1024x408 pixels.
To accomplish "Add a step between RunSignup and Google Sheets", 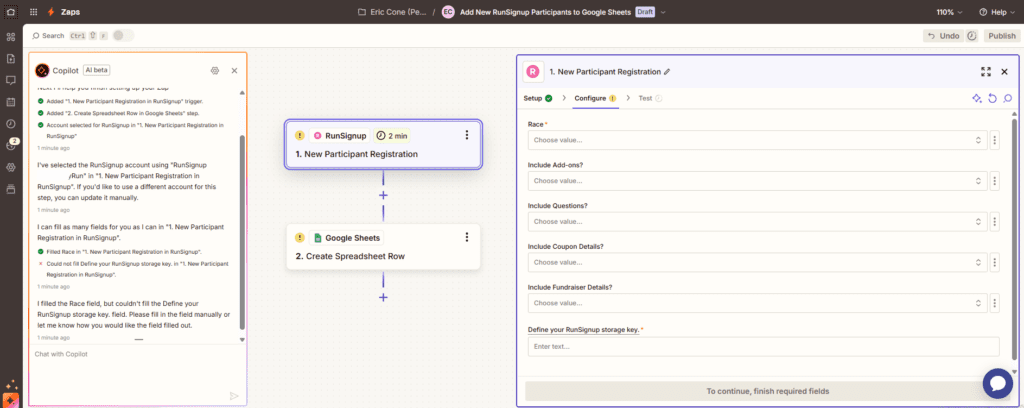I will (x=383, y=195).
